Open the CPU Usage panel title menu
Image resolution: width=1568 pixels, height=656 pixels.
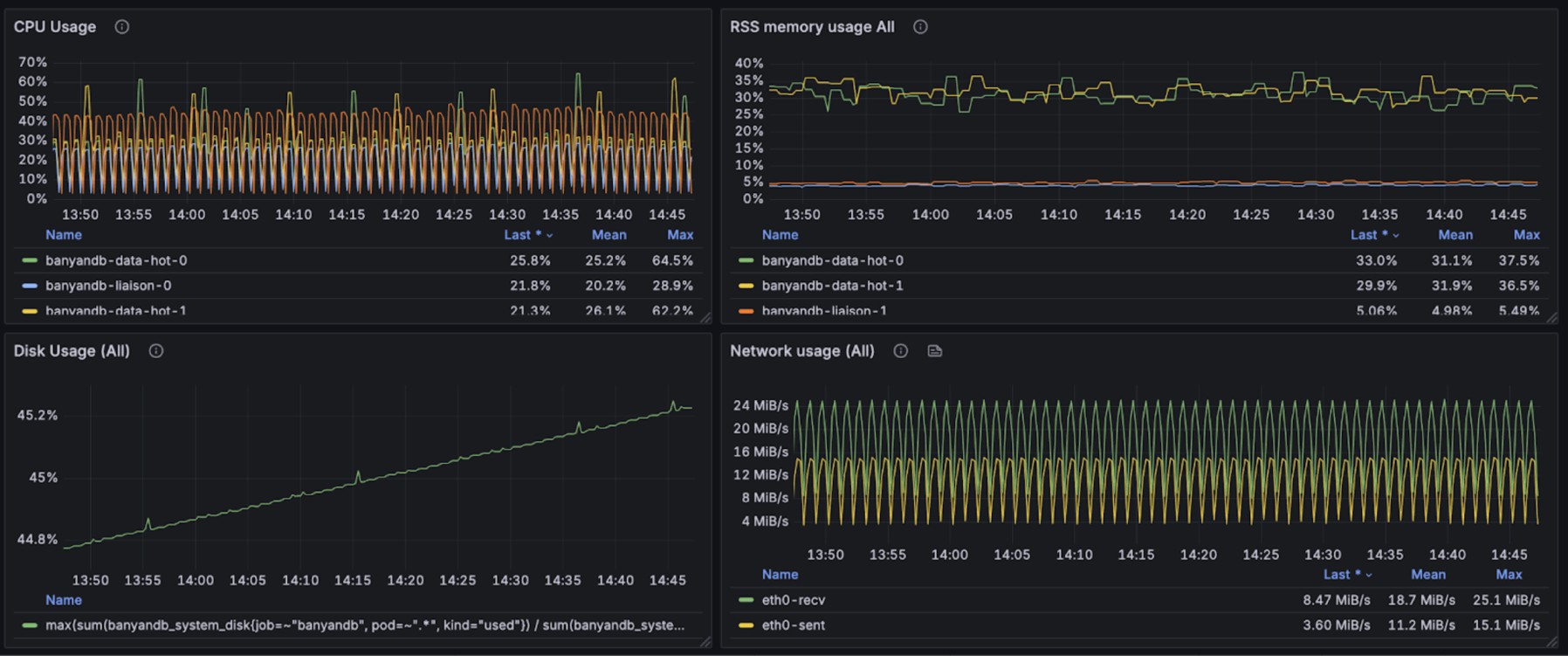(x=55, y=27)
